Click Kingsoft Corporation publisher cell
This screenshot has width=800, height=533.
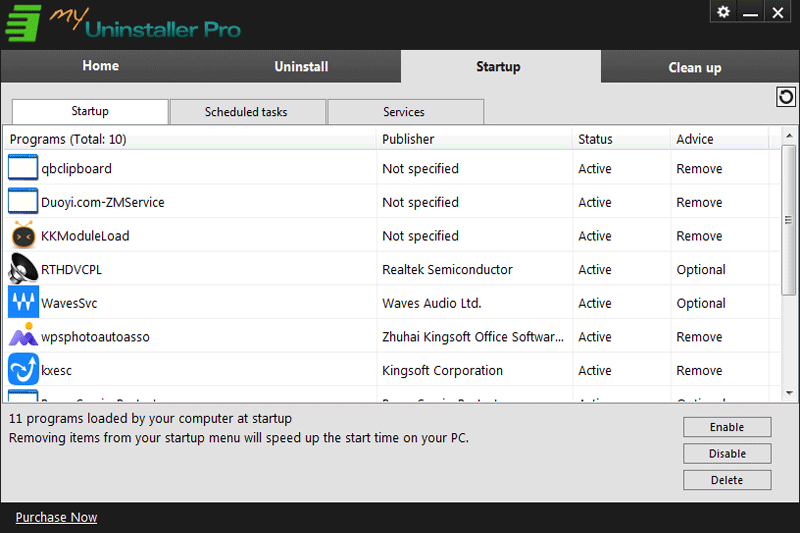442,370
